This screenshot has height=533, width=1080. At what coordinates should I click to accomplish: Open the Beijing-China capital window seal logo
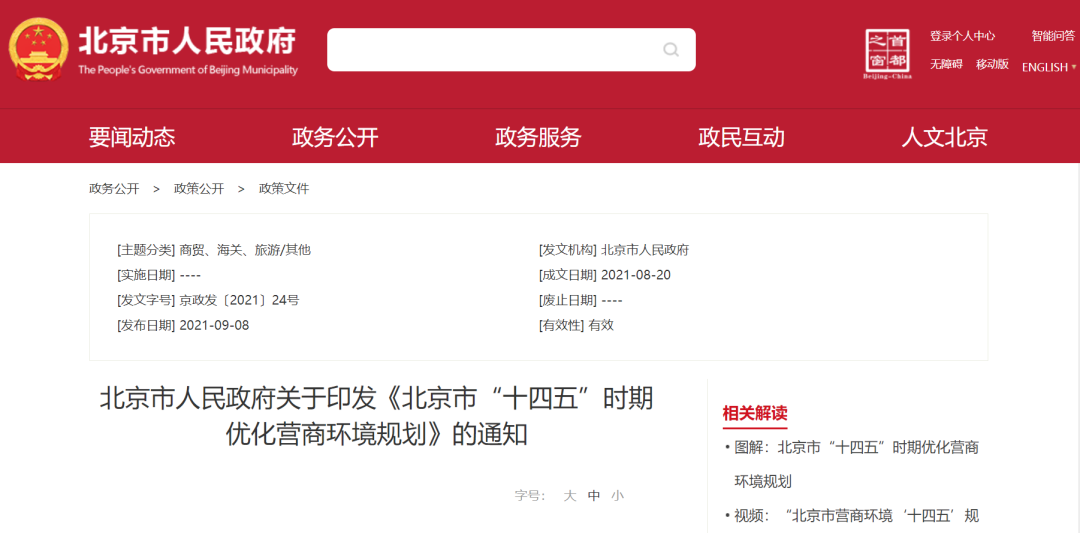tap(887, 54)
